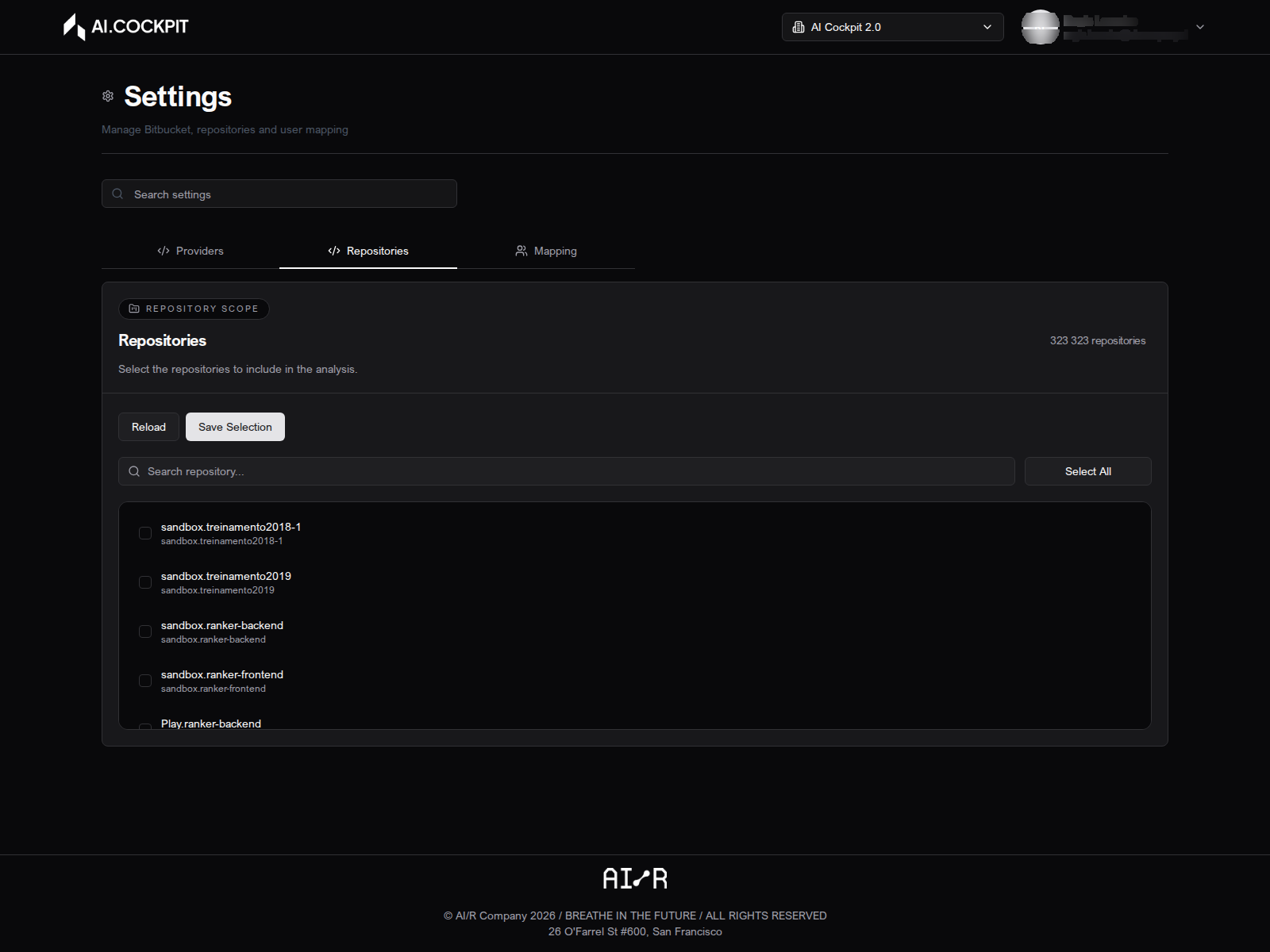The image size is (1270, 952).
Task: Switch to the Providers tab
Action: pos(190,251)
